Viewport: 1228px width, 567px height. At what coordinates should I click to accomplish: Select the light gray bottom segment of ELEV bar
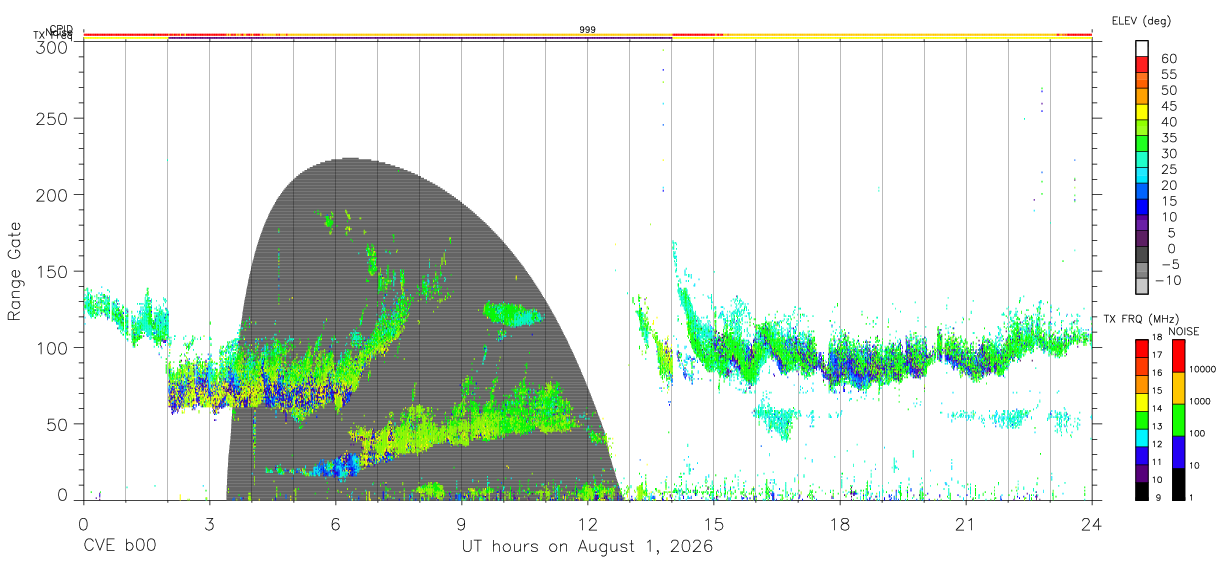pyautogui.click(x=1143, y=286)
